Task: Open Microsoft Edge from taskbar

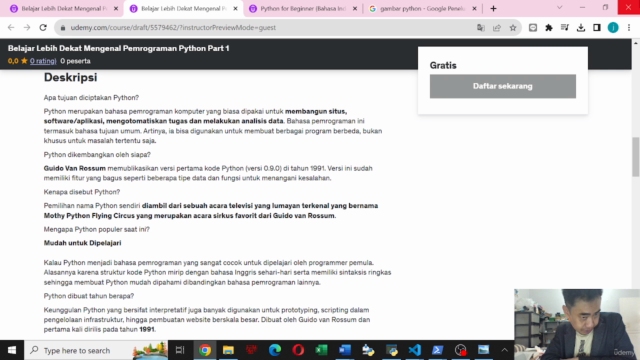Action: [275, 350]
